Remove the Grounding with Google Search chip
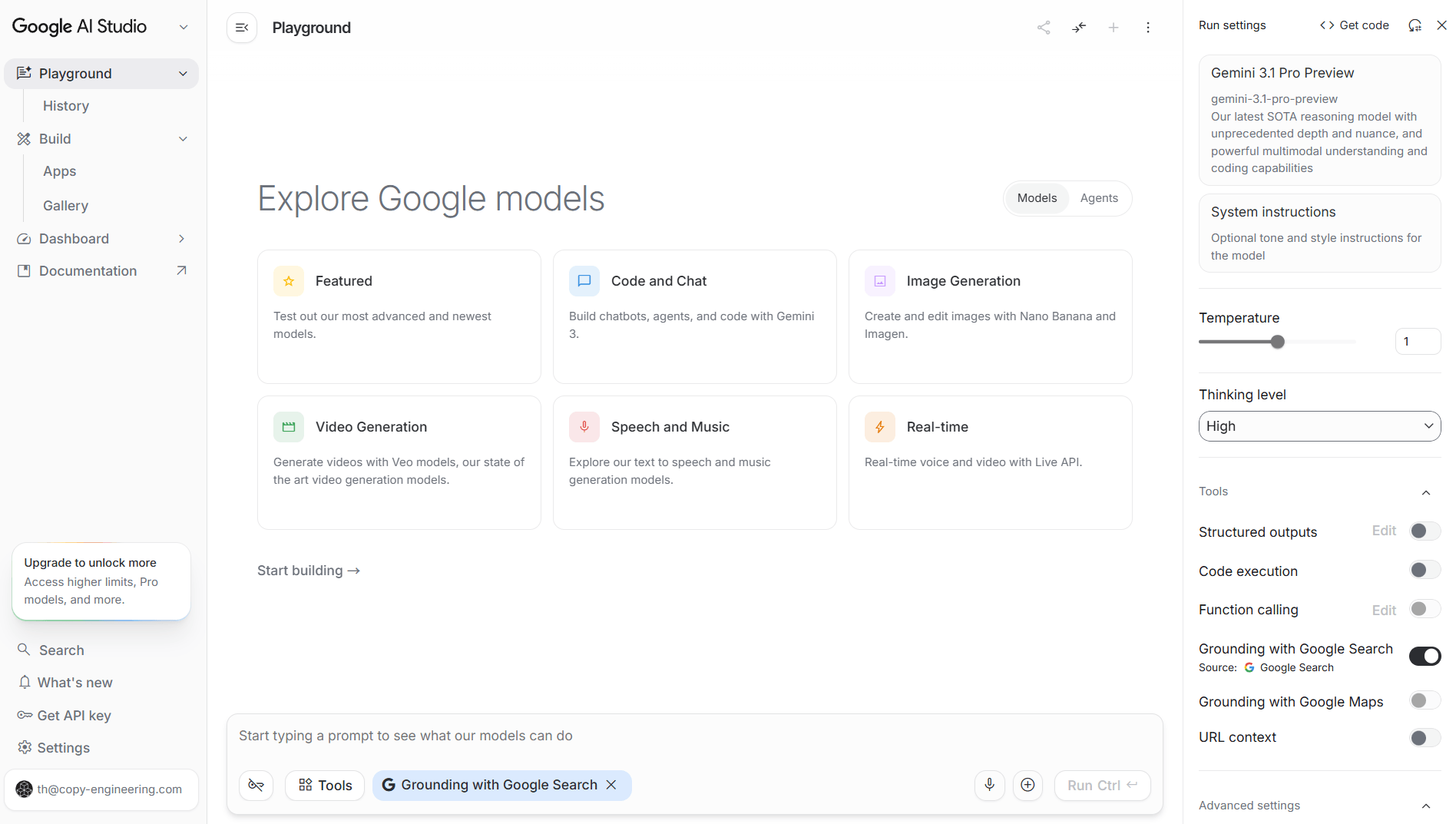The width and height of the screenshot is (1456, 824). tap(611, 785)
